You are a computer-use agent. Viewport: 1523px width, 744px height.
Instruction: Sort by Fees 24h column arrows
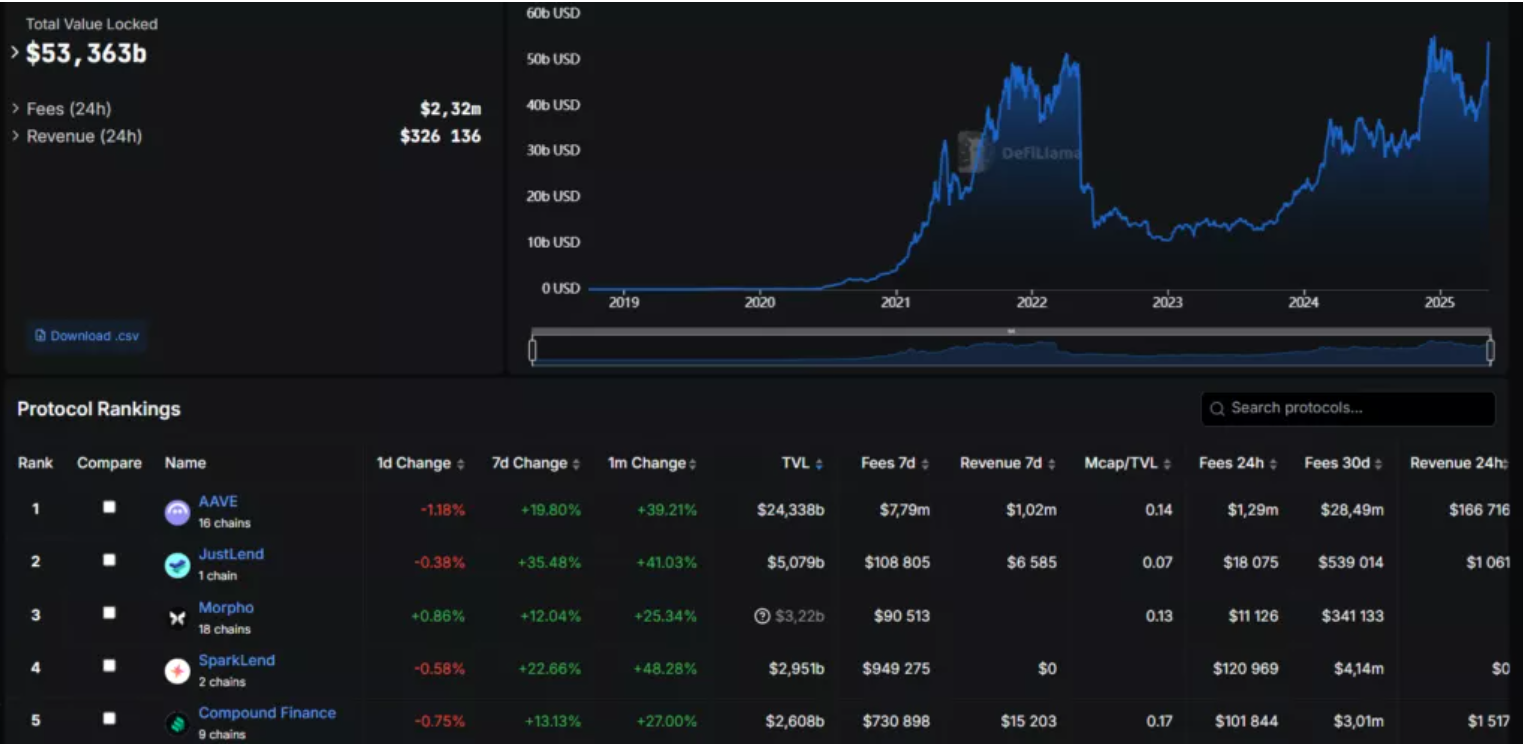pos(1273,464)
